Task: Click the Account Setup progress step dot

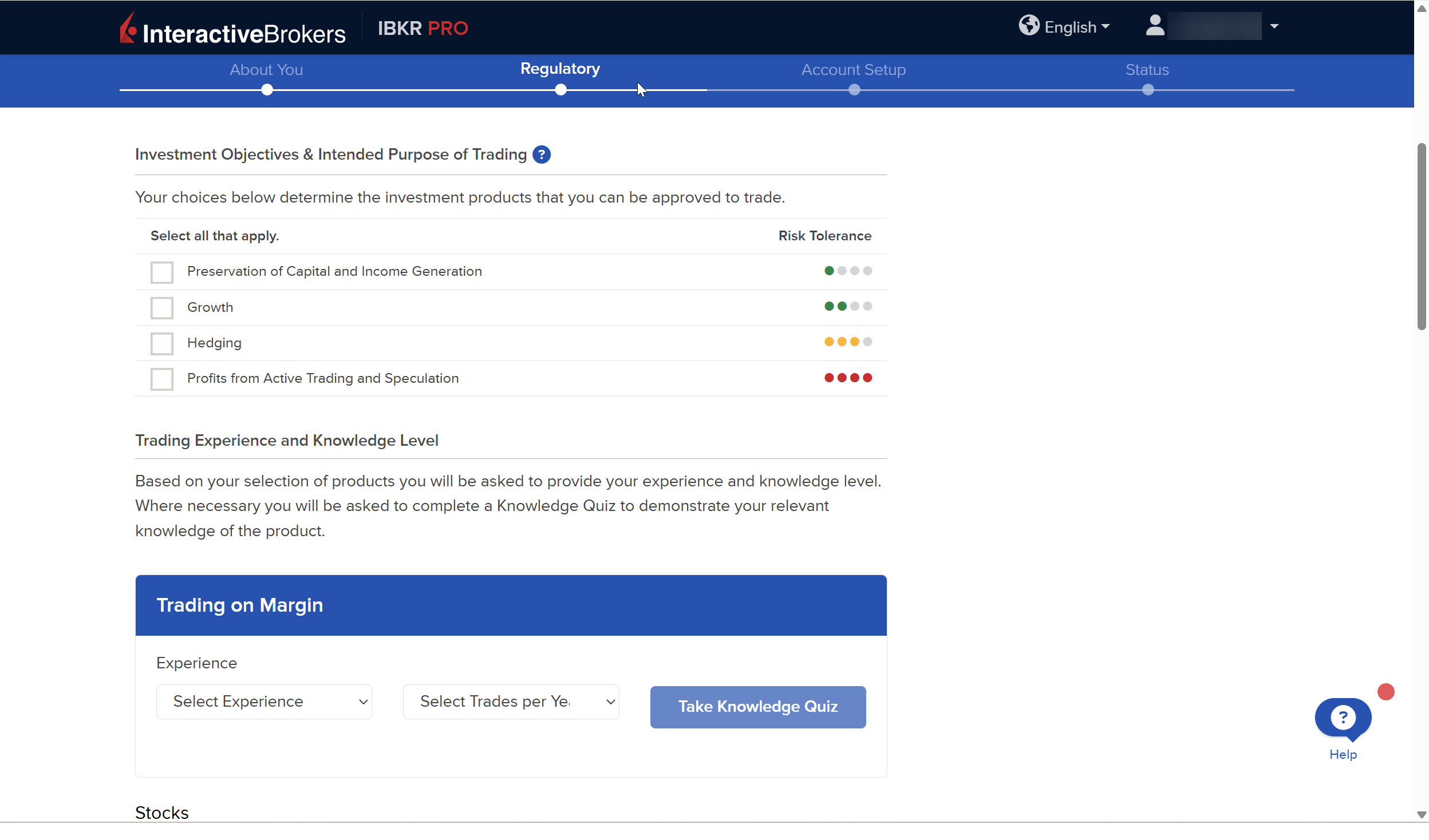Action: [854, 90]
